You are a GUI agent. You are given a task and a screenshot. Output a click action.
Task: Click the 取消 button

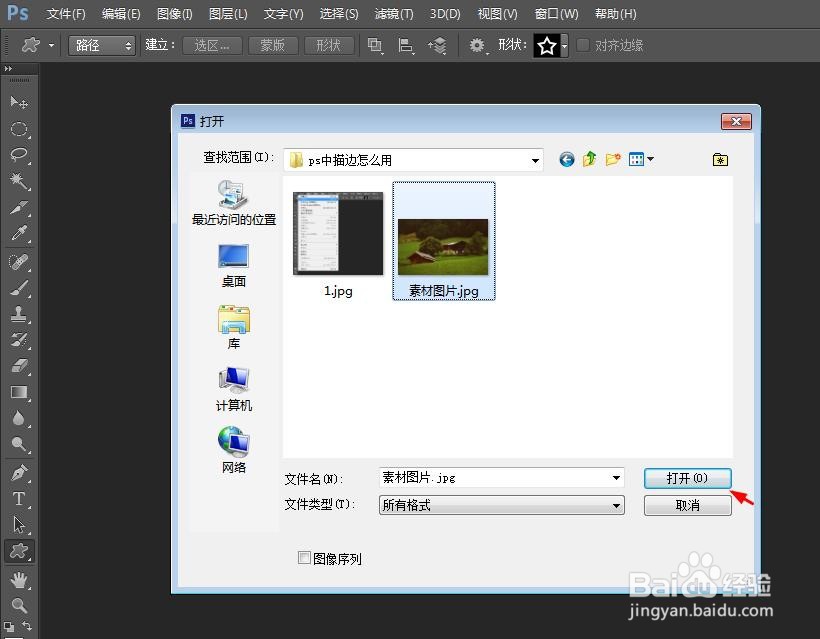[687, 505]
